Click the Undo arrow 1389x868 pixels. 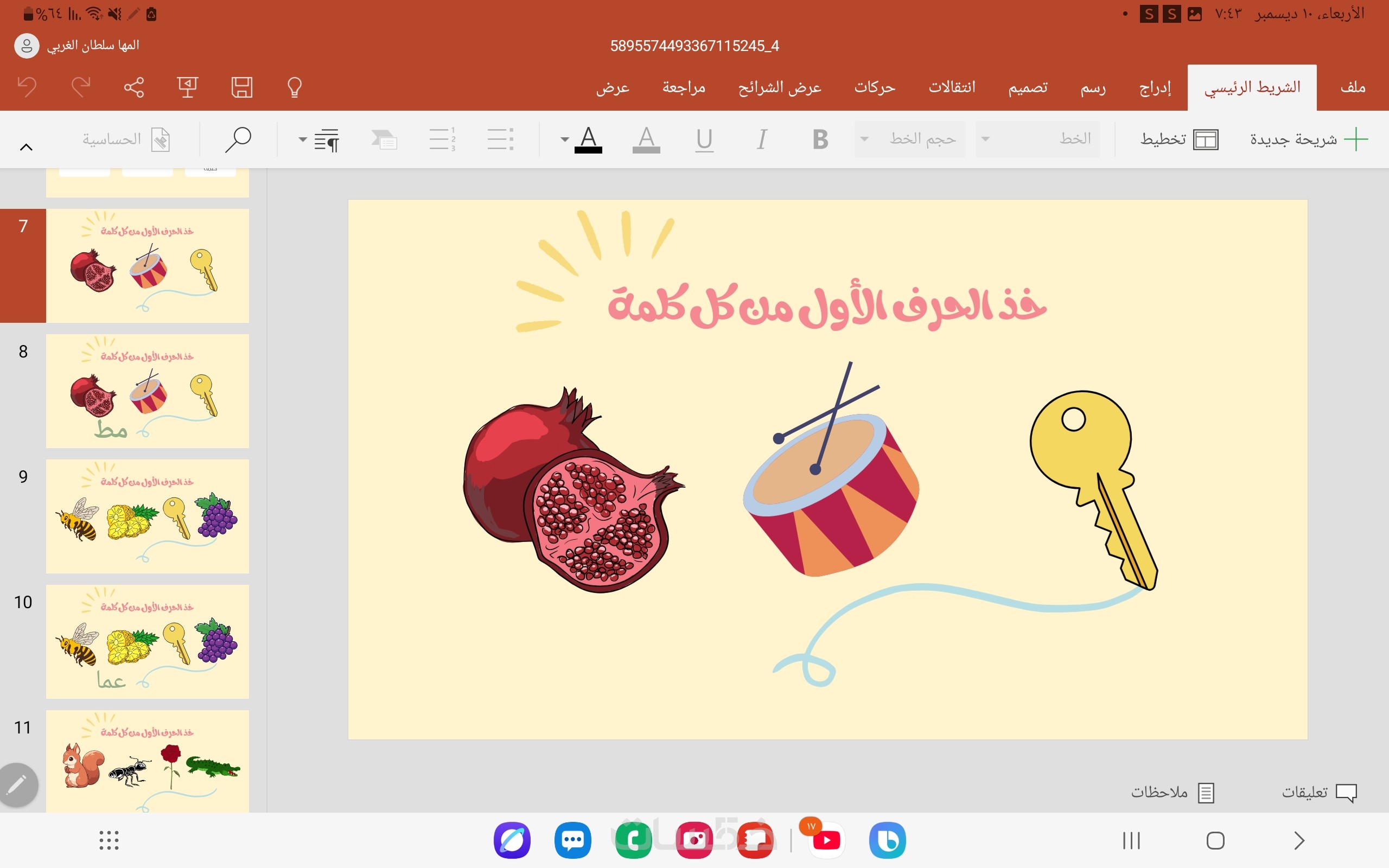(27, 87)
